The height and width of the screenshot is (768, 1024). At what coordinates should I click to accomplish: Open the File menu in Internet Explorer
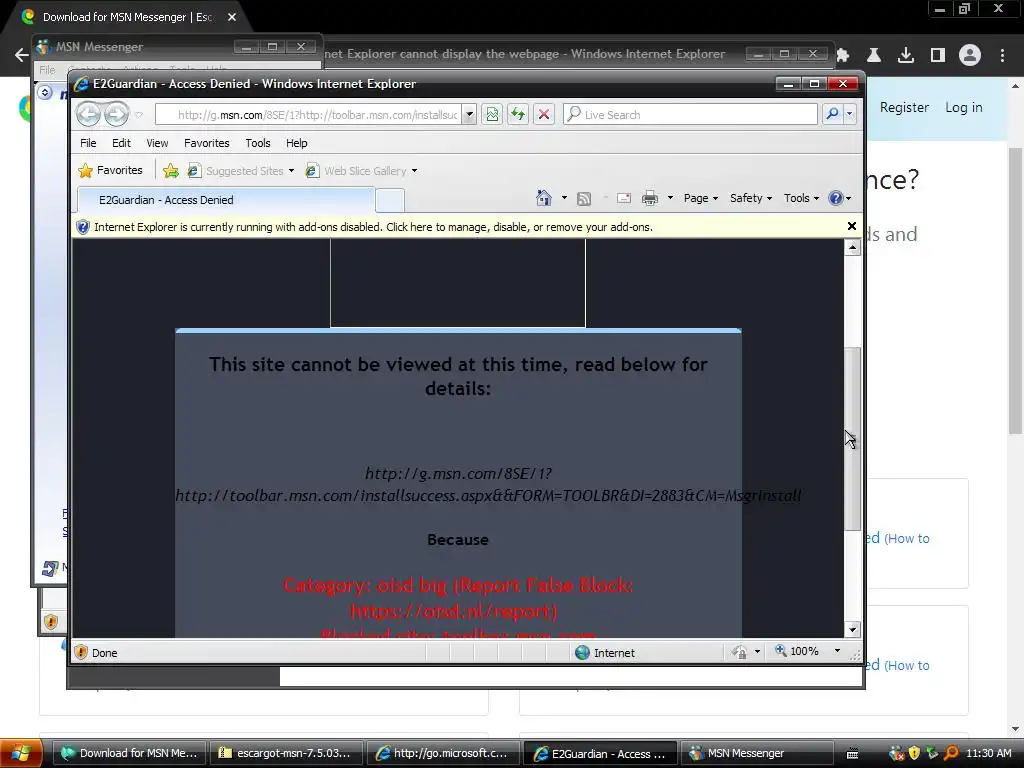pyautogui.click(x=88, y=143)
